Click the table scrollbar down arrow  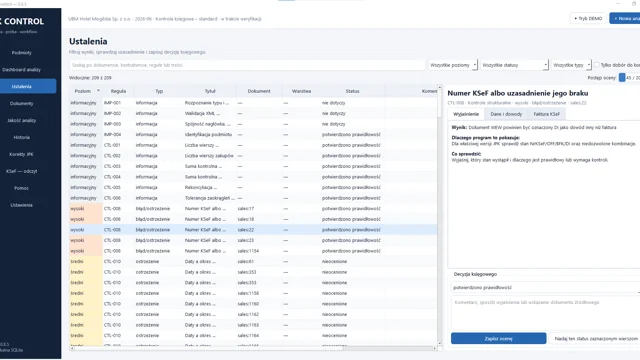tap(440, 344)
